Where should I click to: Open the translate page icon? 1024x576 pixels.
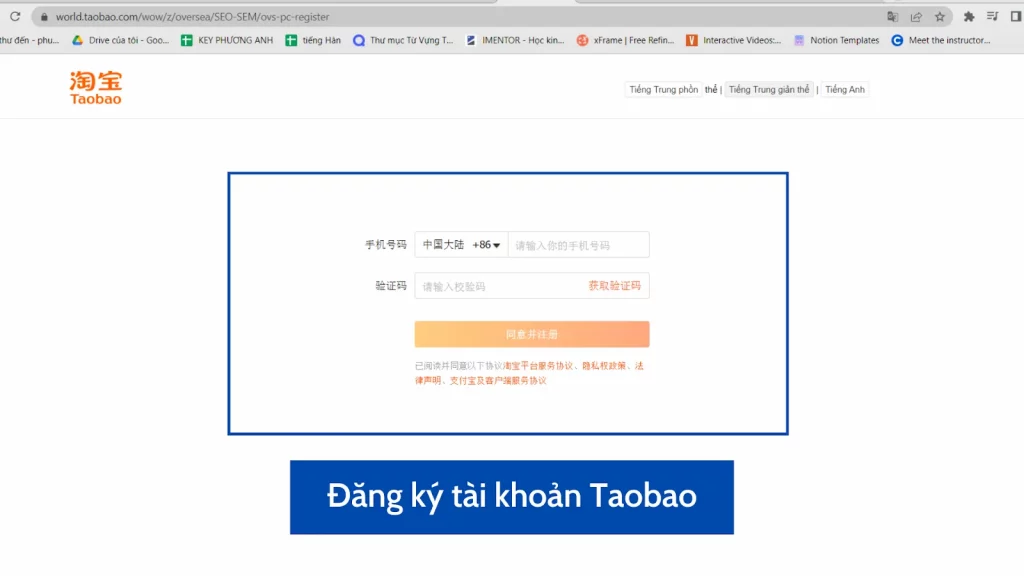click(892, 17)
